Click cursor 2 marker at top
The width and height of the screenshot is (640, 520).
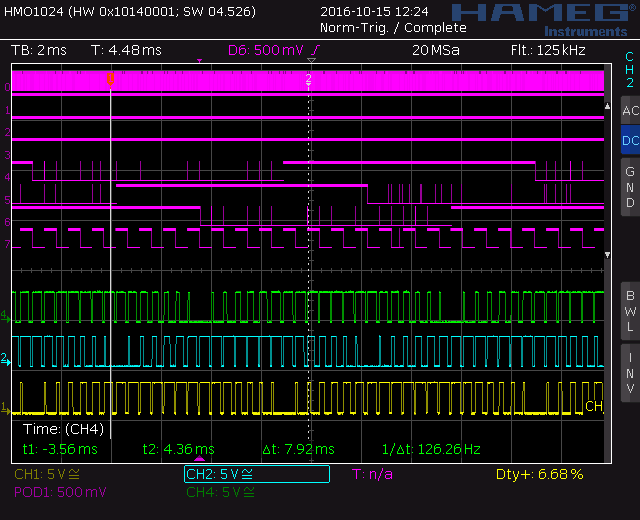coord(309,78)
